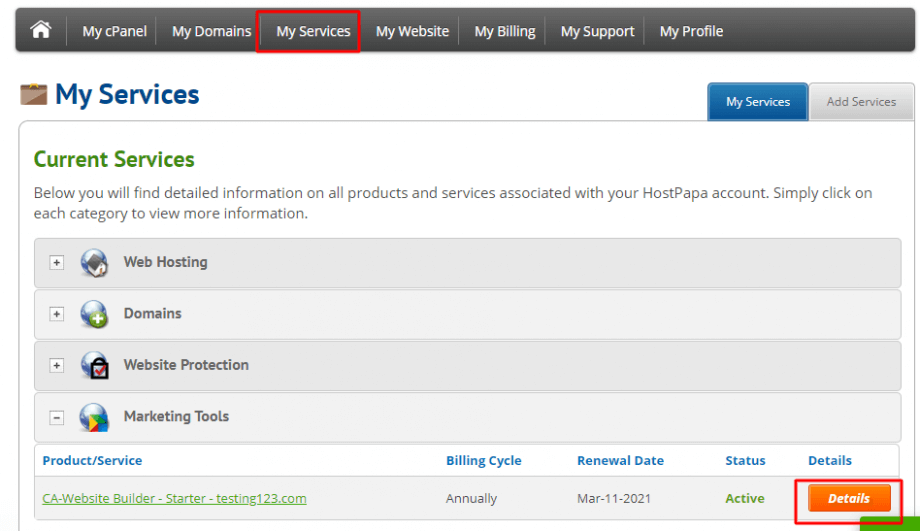Screen dimensions: 920x531
Task: Open My Billing menu
Action: click(x=505, y=31)
